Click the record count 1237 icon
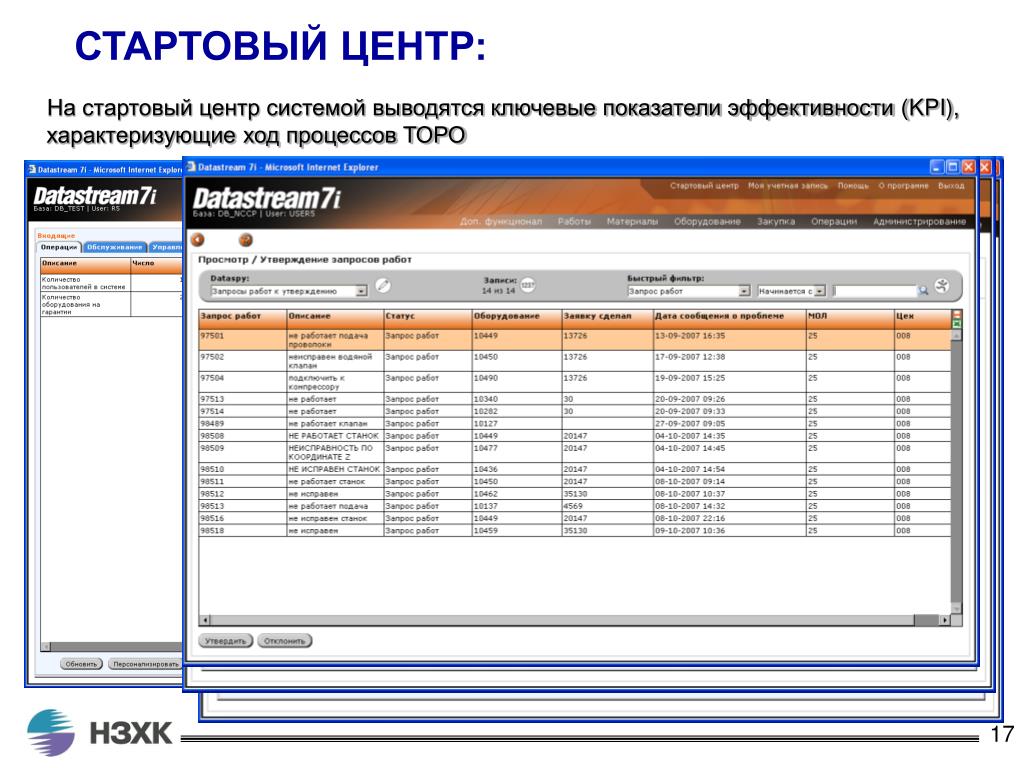Image resolution: width=1024 pixels, height=768 pixels. coord(528,285)
